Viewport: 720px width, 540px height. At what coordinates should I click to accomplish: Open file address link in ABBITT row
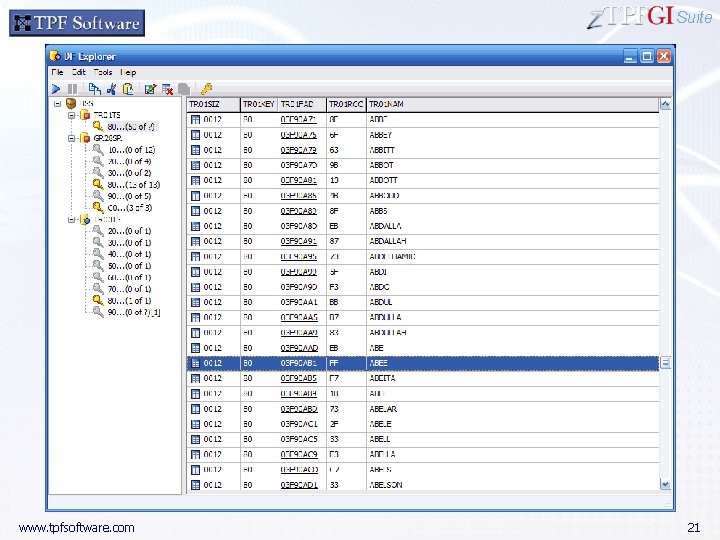pos(298,150)
